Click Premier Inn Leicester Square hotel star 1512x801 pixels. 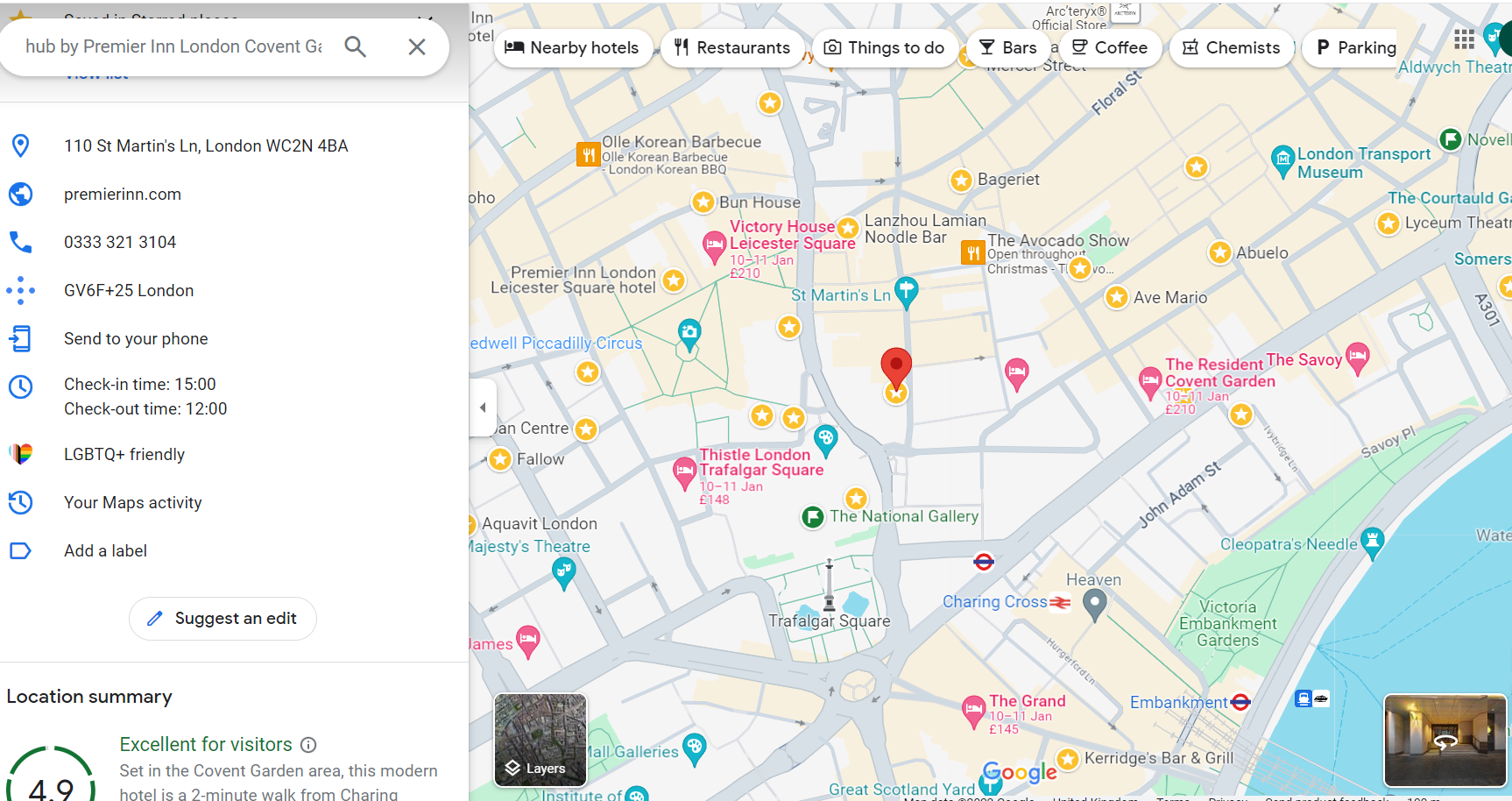tap(674, 280)
